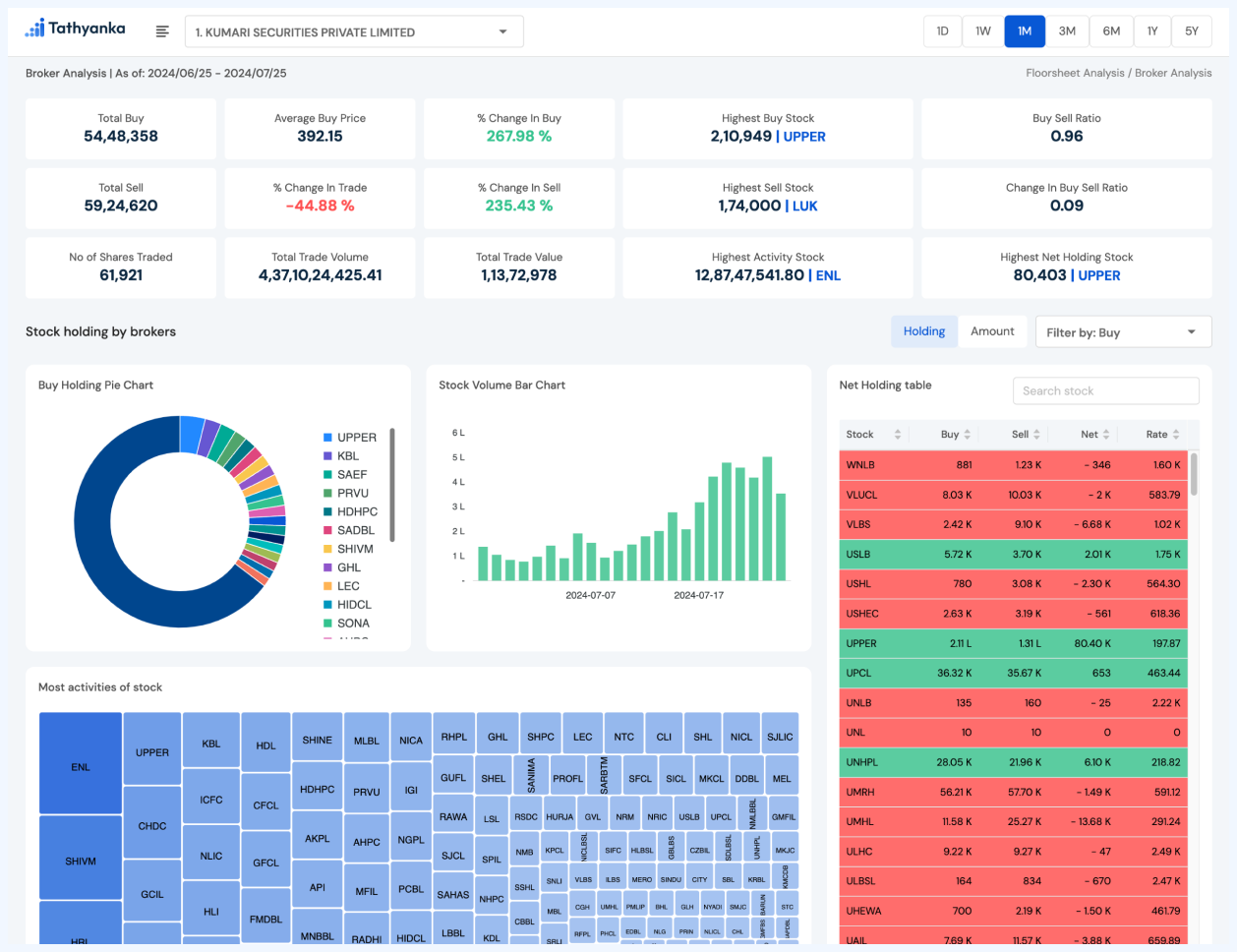Toggle the hamburger sidebar menu icon
The width and height of the screenshot is (1237, 952).
point(162,31)
